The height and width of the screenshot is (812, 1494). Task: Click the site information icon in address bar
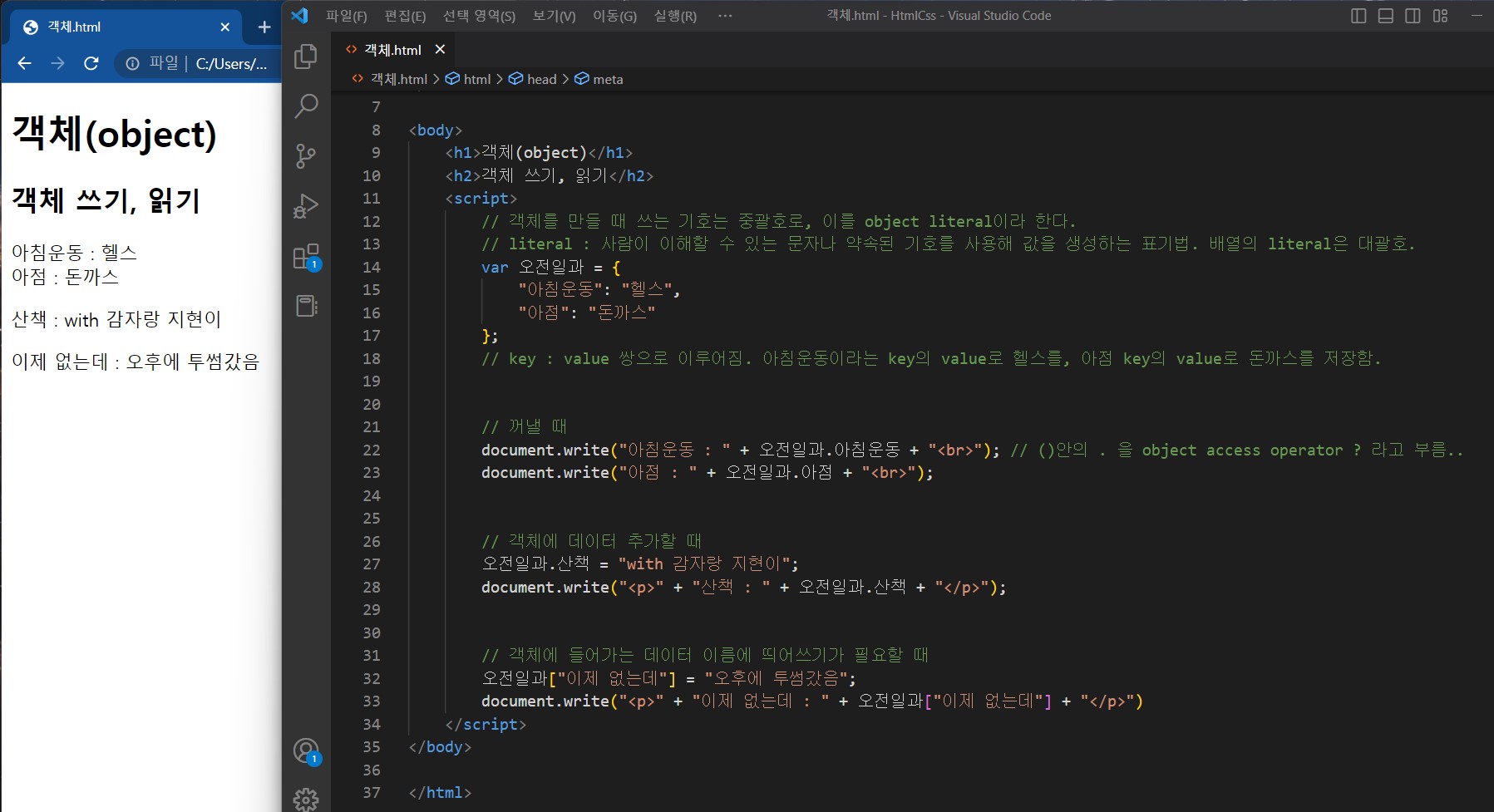point(132,63)
